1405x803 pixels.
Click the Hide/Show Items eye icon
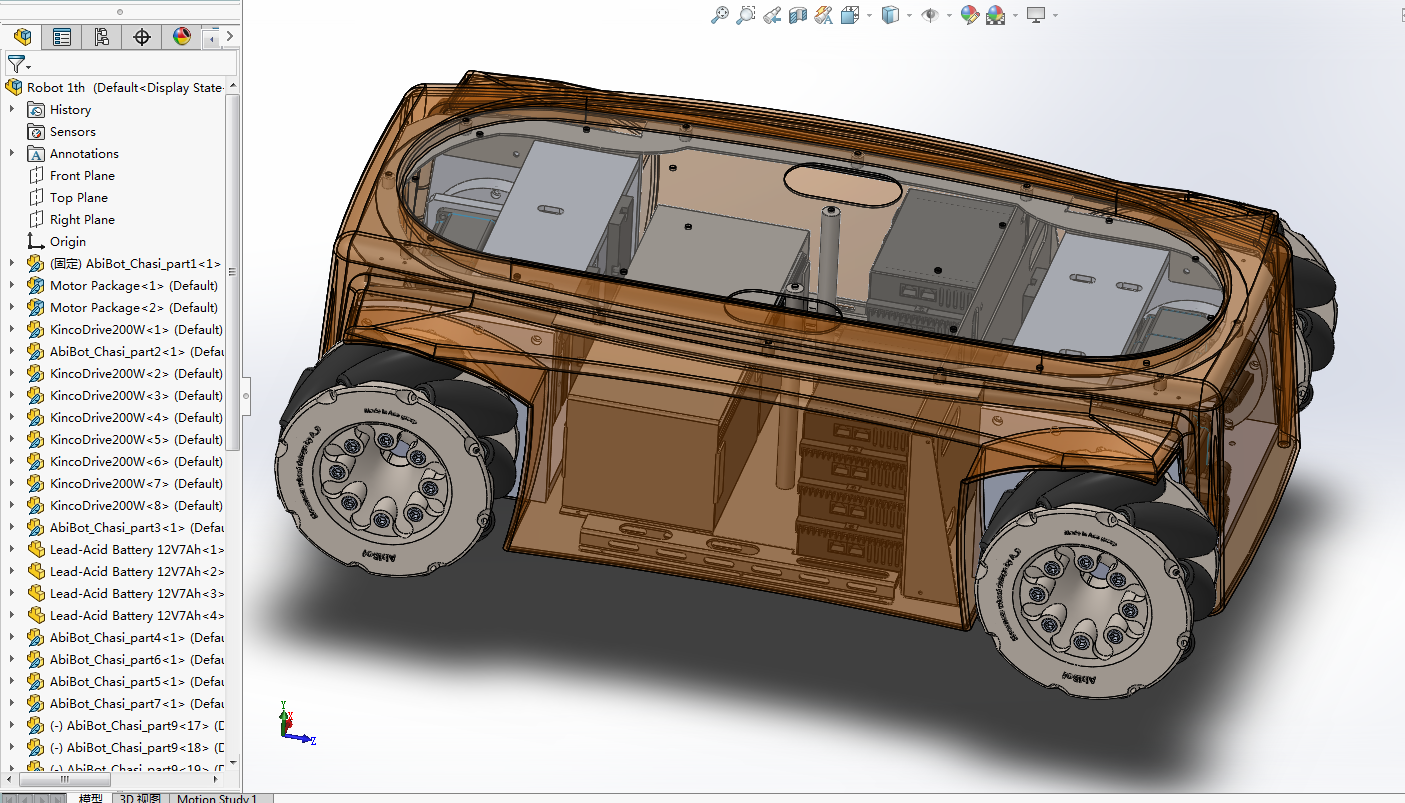(x=930, y=15)
